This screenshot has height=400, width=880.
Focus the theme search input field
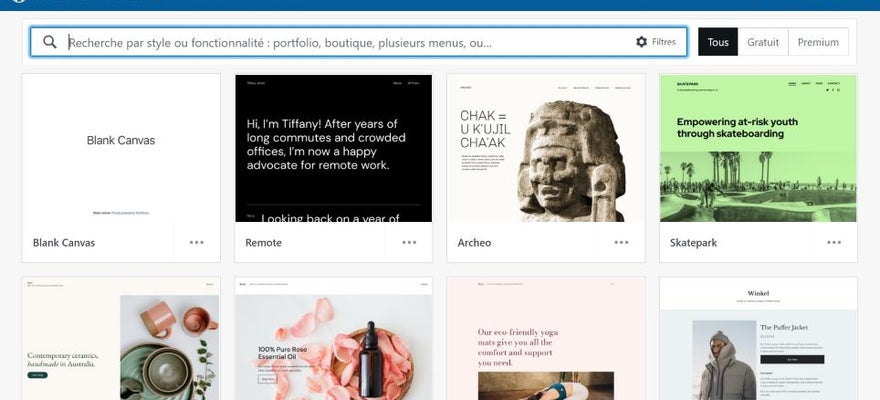(x=348, y=42)
